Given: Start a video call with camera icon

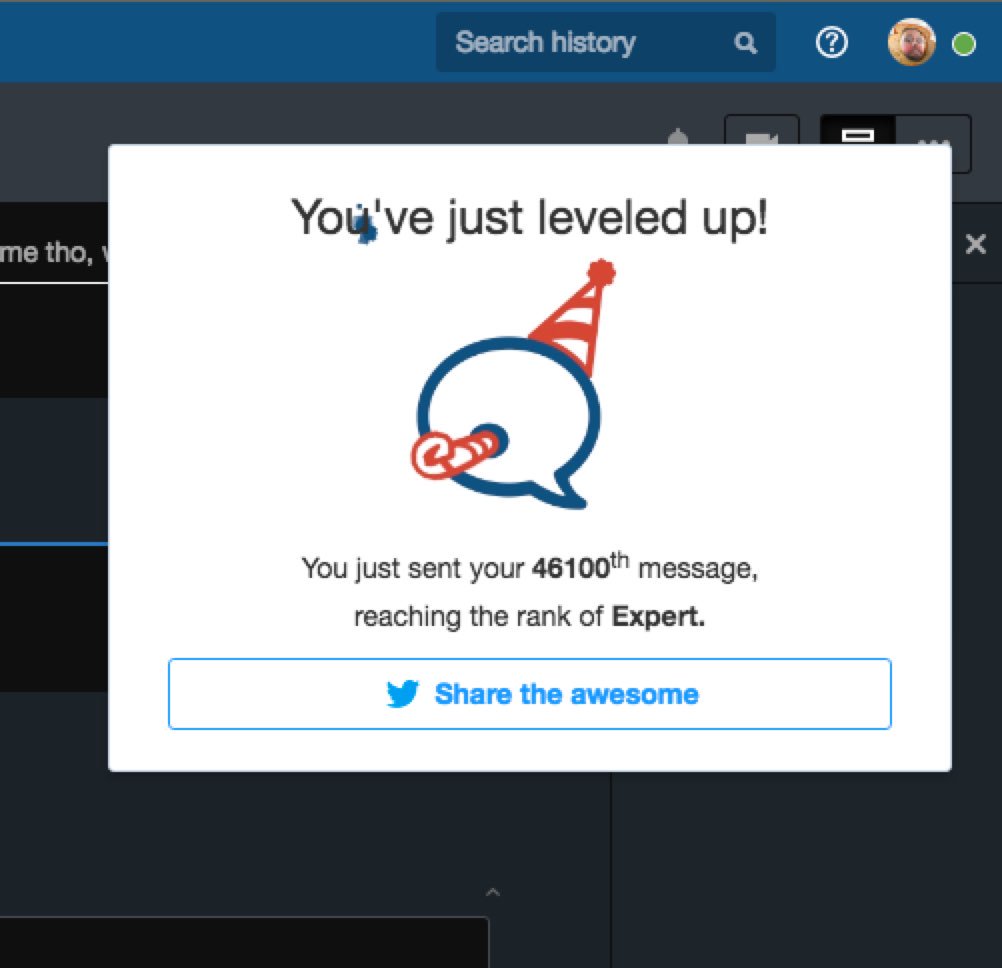Looking at the screenshot, I should 761,130.
